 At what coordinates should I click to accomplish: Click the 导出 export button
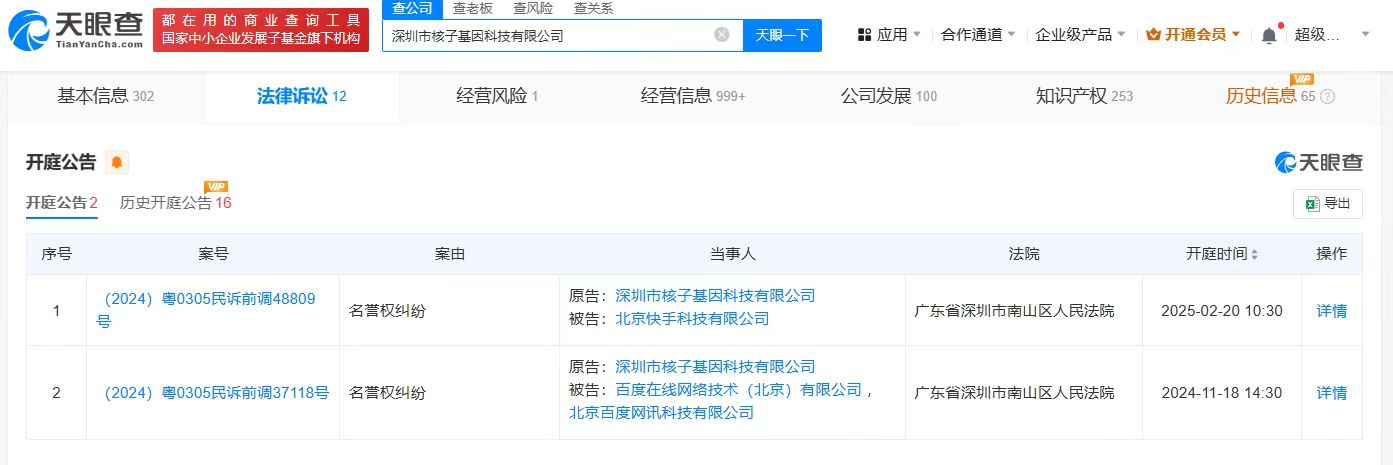[x=1328, y=204]
